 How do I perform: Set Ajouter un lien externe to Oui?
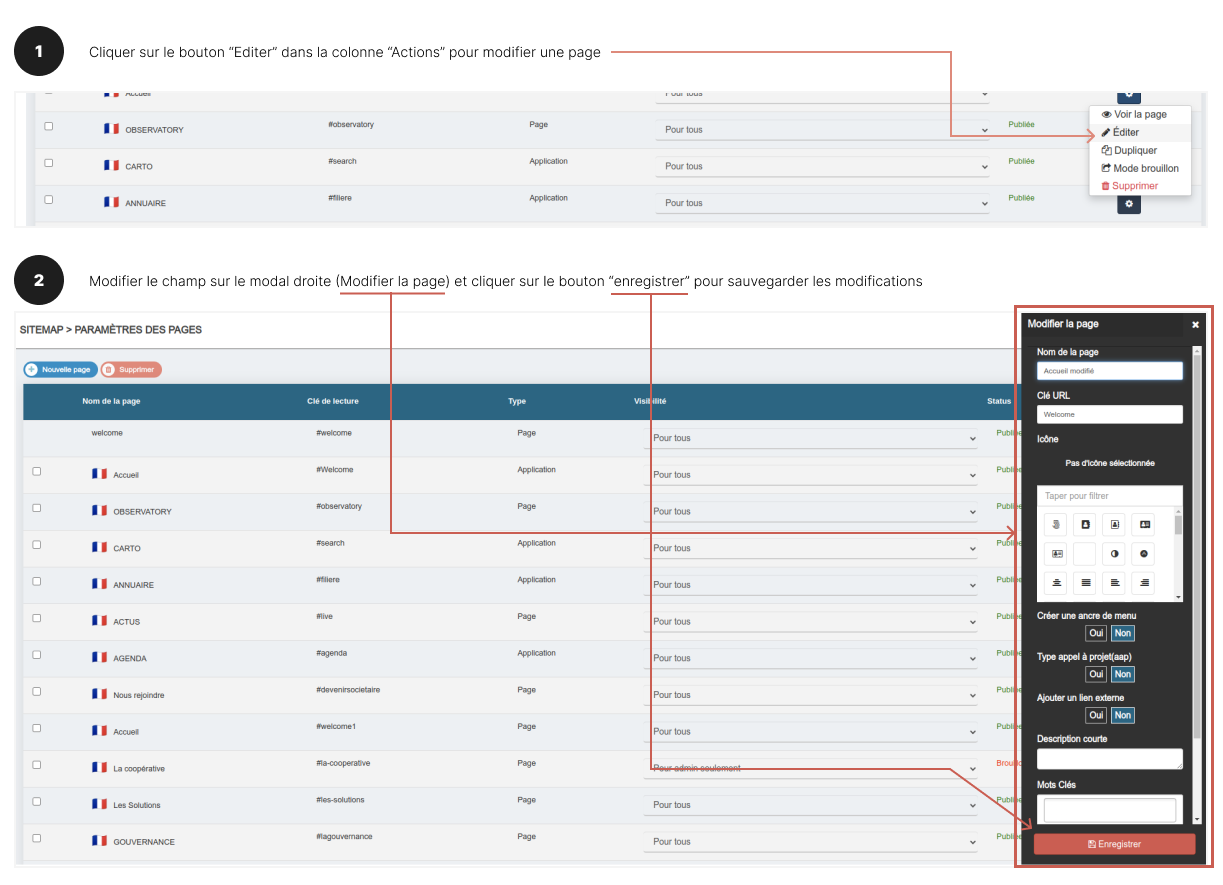point(1096,715)
